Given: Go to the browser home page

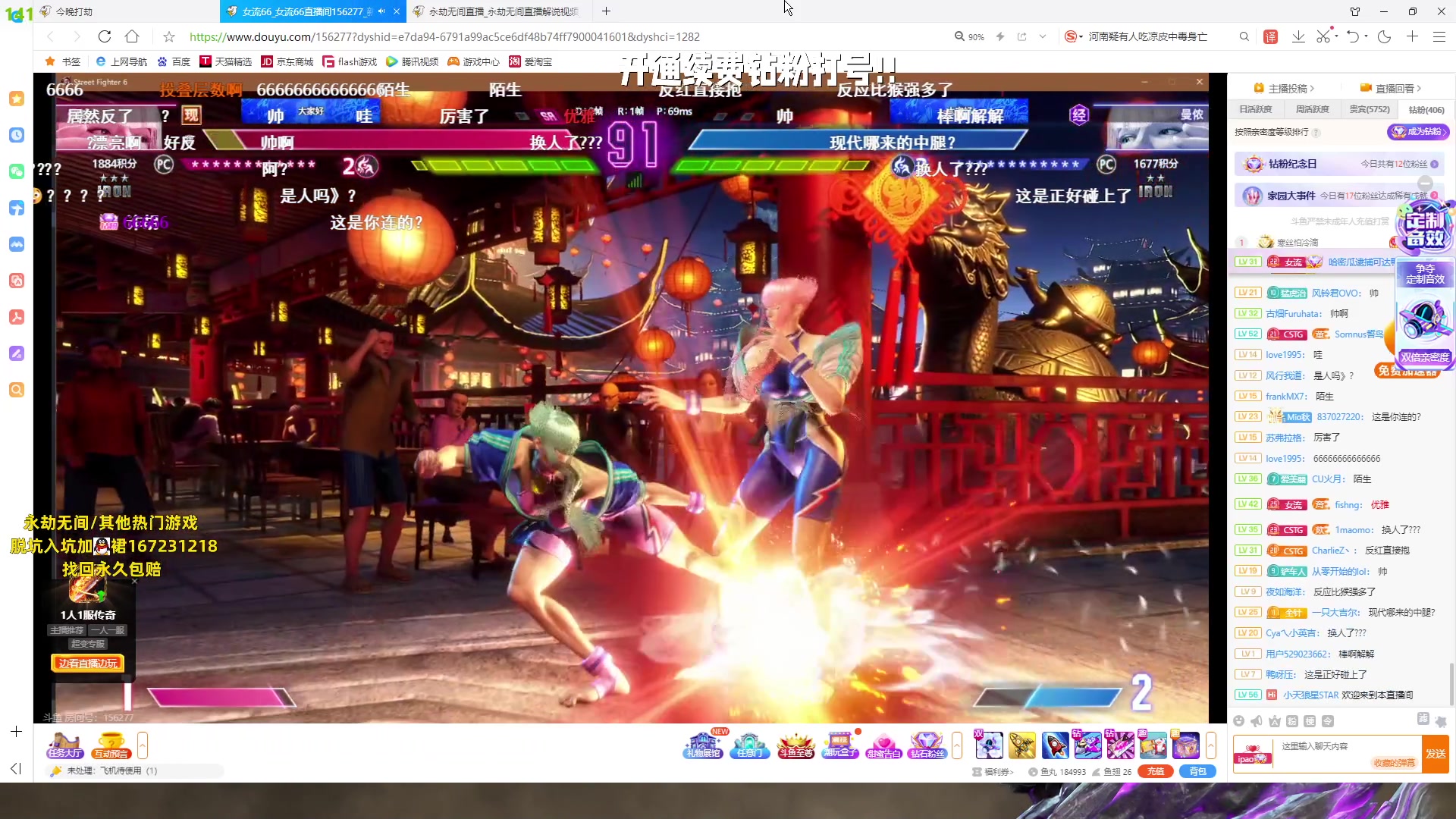Looking at the screenshot, I should [x=132, y=36].
